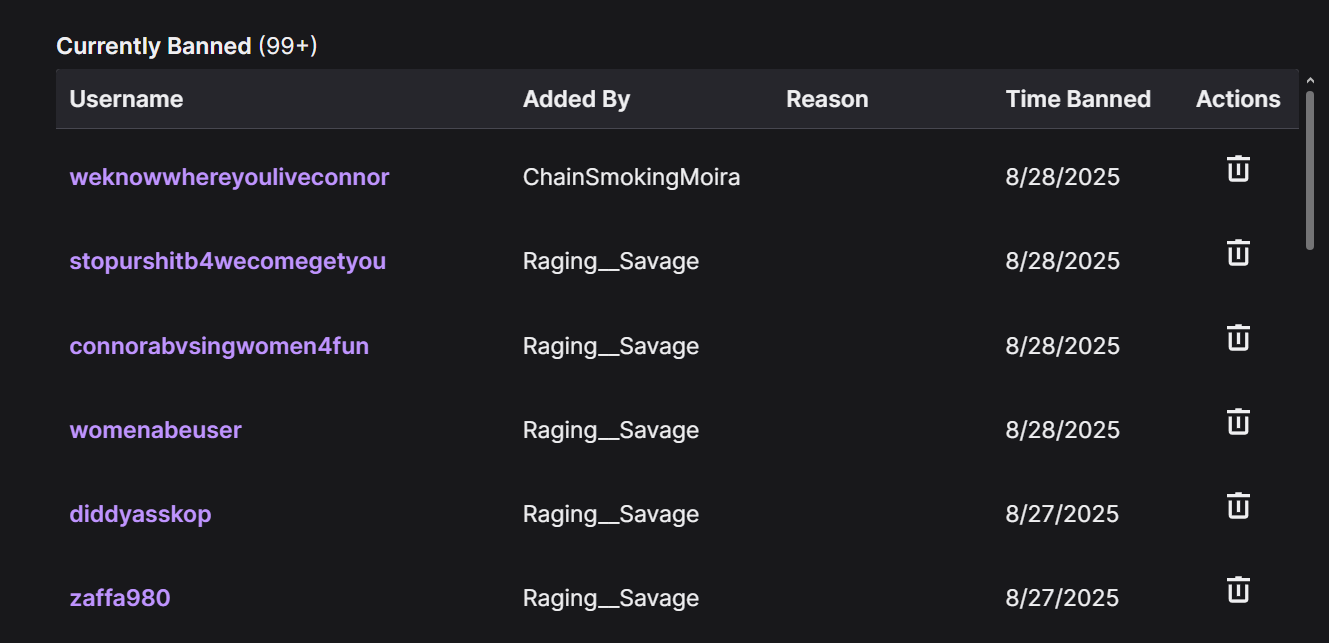This screenshot has width=1329, height=643.
Task: Open diddyasskop user link
Action: pos(140,514)
